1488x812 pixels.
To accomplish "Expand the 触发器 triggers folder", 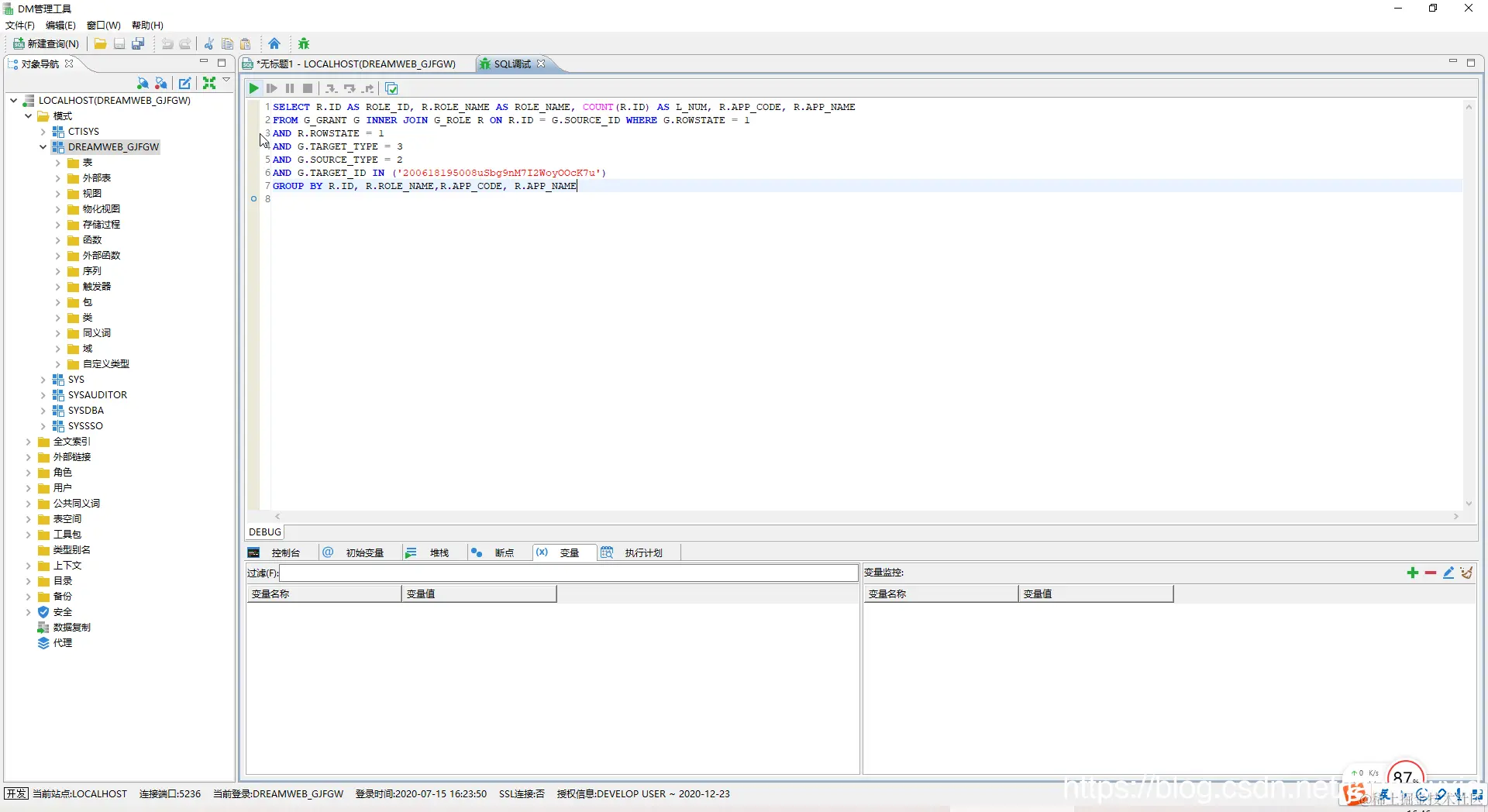I will point(58,287).
